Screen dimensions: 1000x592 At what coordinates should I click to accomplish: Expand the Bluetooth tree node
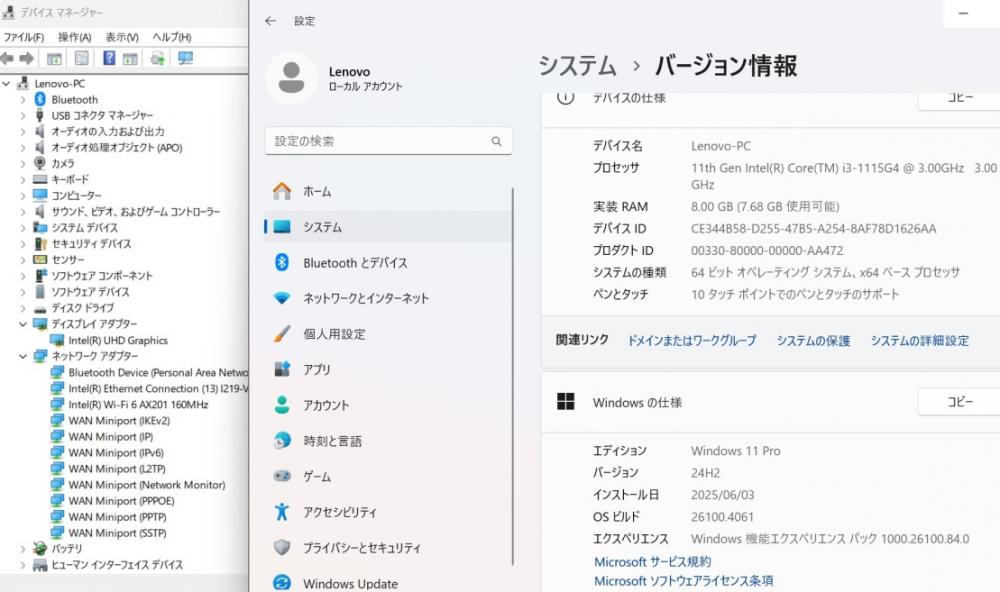click(23, 100)
